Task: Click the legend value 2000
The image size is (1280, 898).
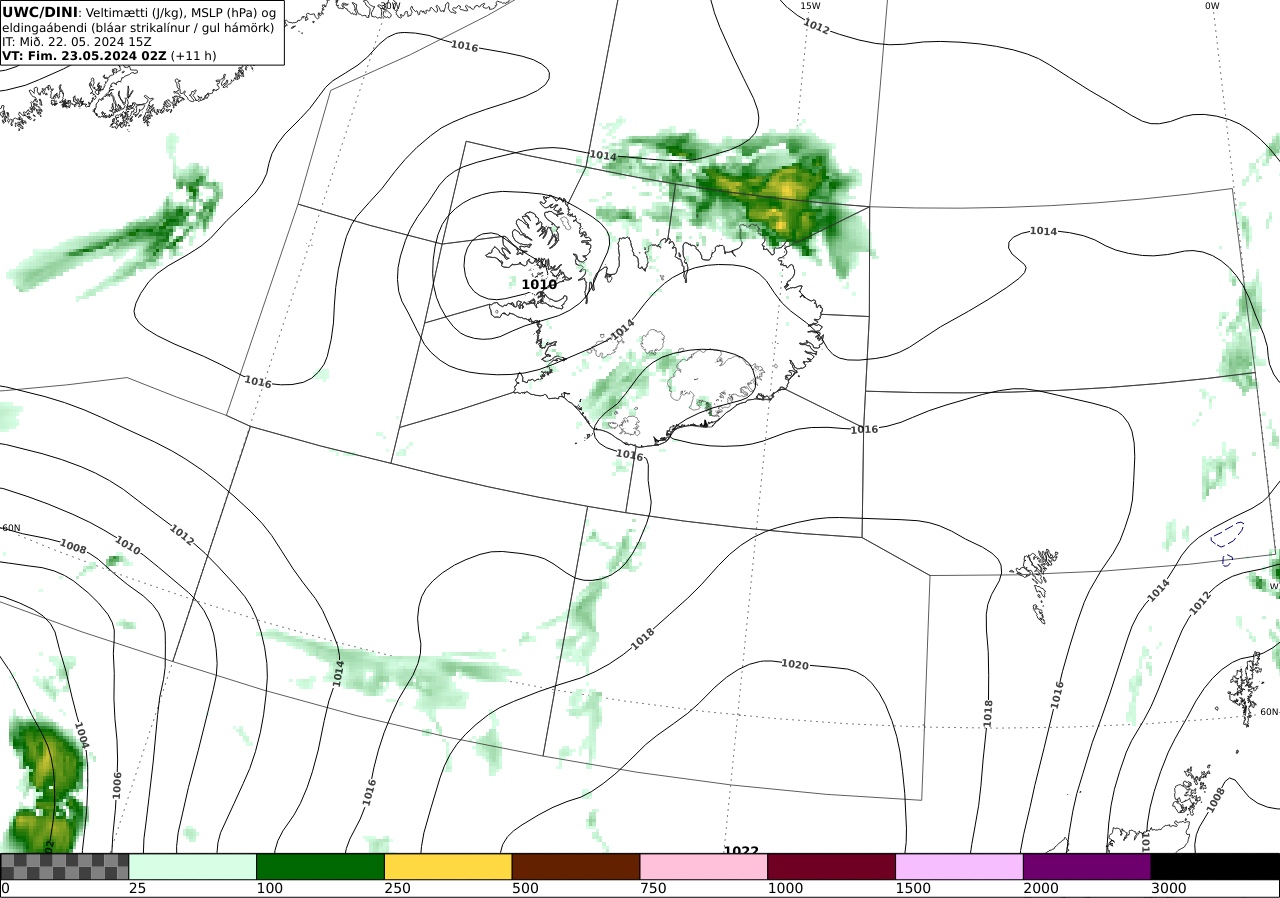Action: pyautogui.click(x=1040, y=888)
